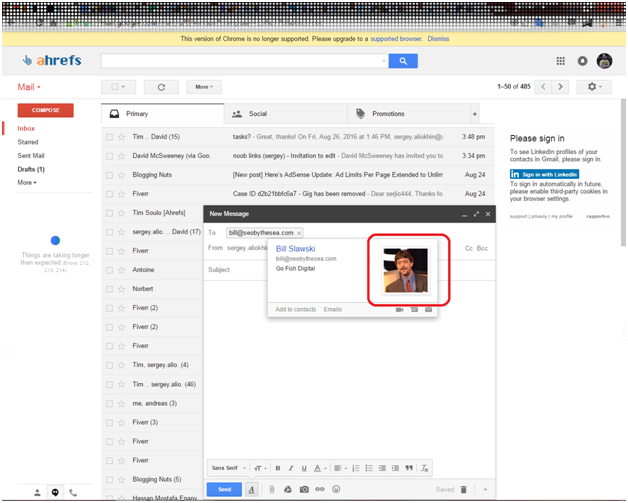Click the red COMPOSE button
Screen dimensions: 628x503
tap(45, 111)
